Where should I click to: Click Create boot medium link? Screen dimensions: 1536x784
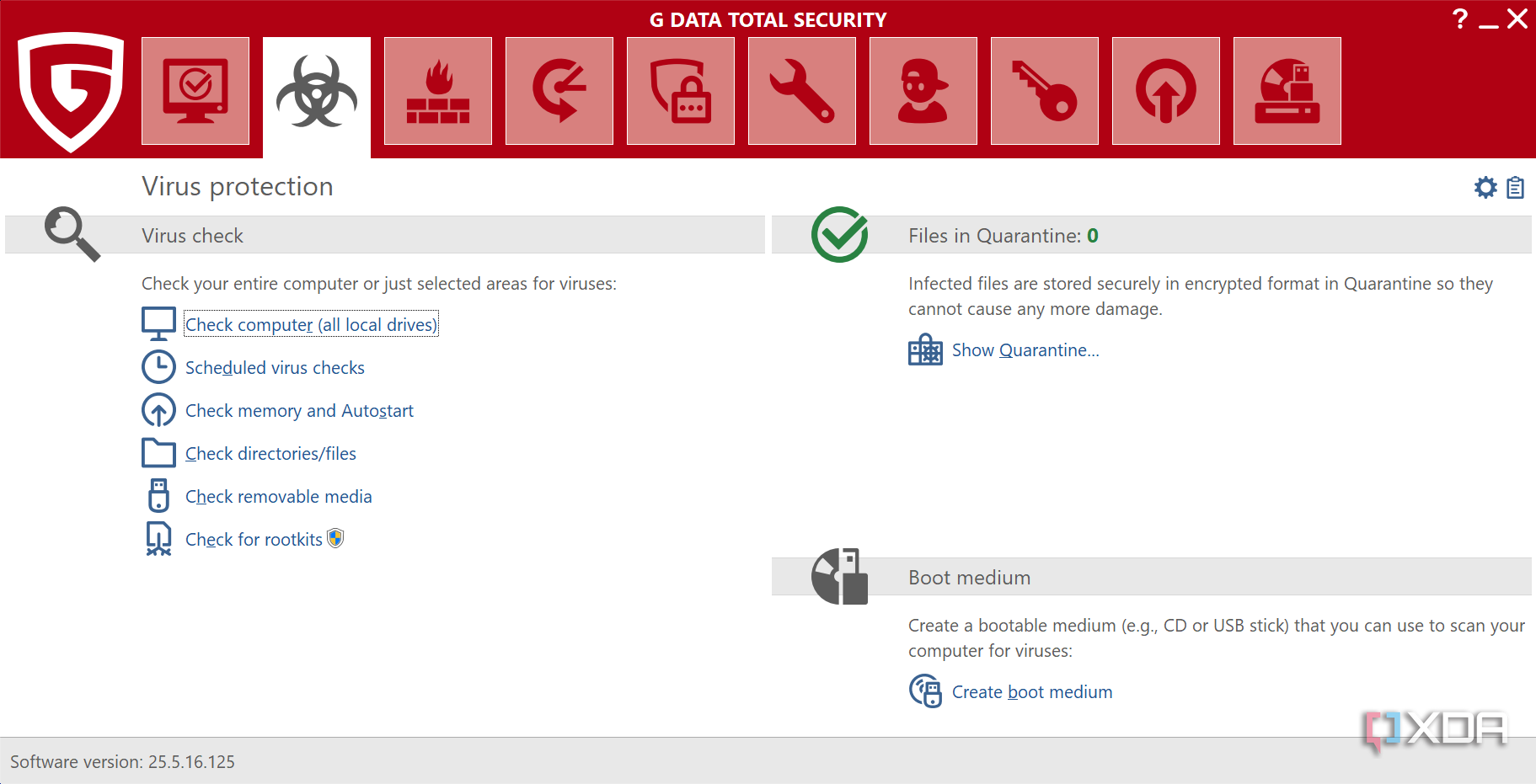(x=1032, y=691)
